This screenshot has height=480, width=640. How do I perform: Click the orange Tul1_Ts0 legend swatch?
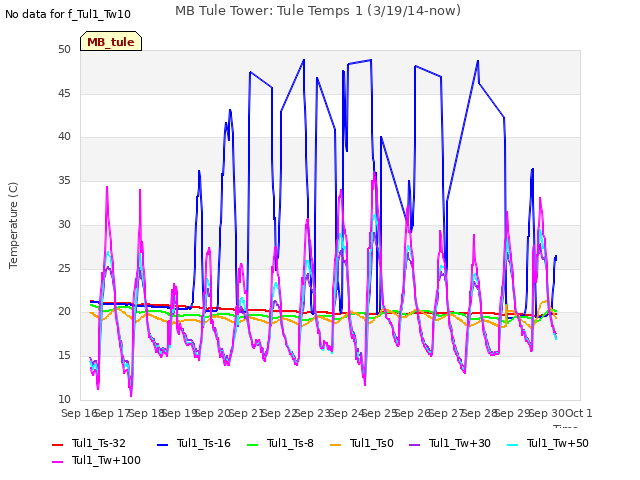pos(336,444)
